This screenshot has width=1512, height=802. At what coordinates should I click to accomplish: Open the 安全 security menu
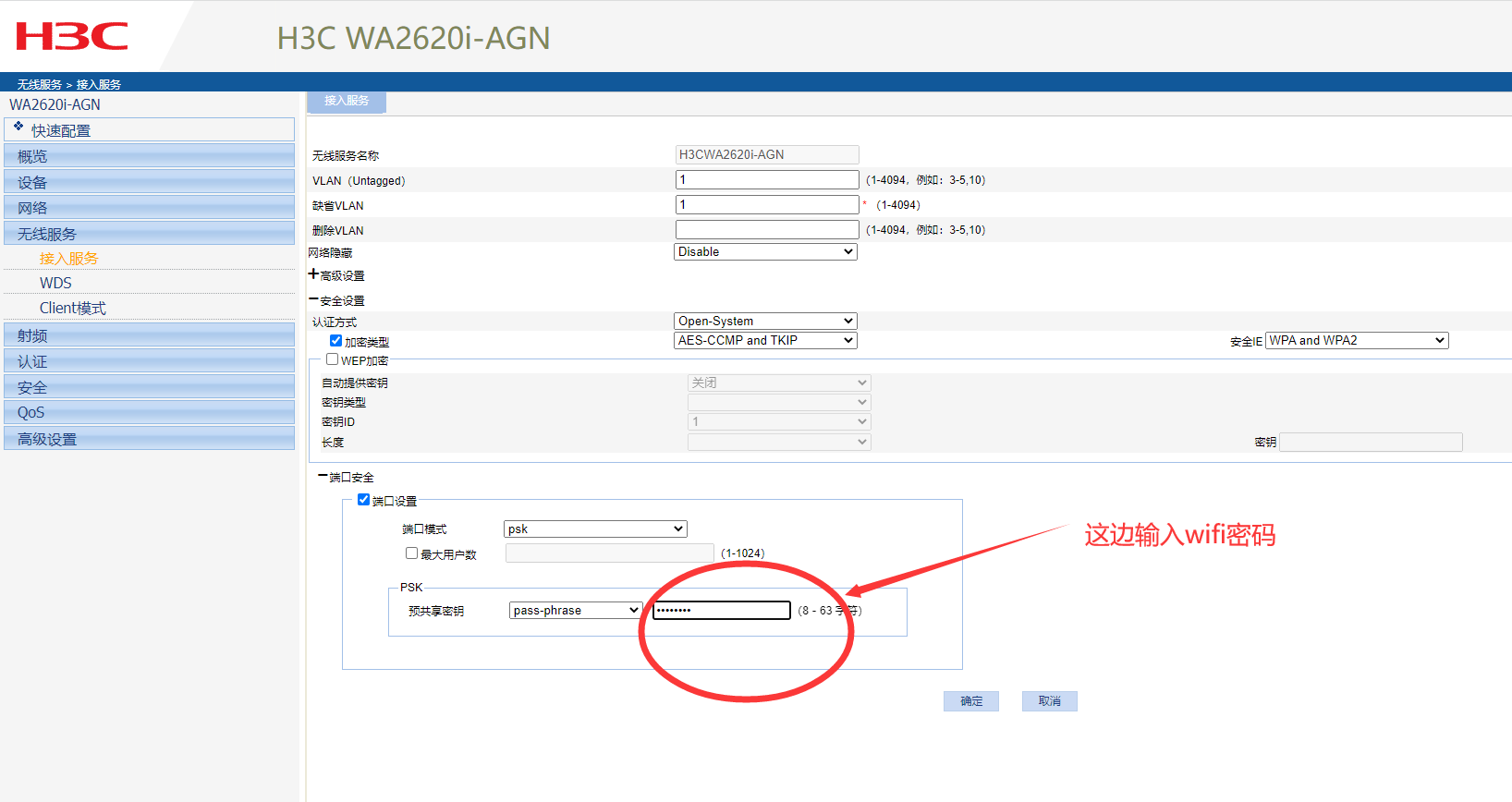pyautogui.click(x=150, y=386)
